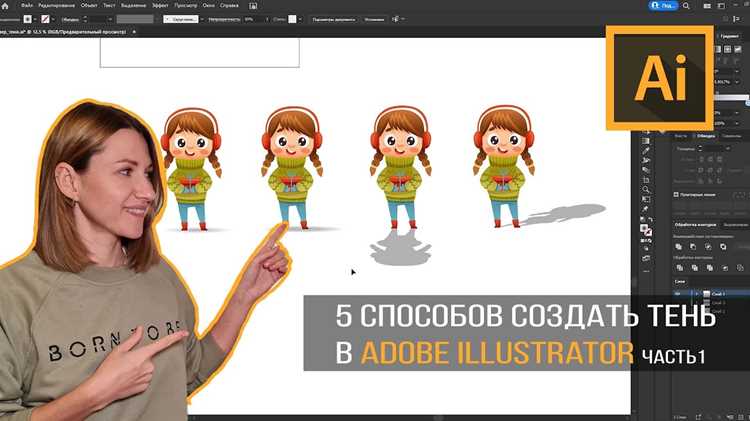This screenshot has width=750, height=421.
Task: Select radial gradient type icon
Action: point(728,49)
